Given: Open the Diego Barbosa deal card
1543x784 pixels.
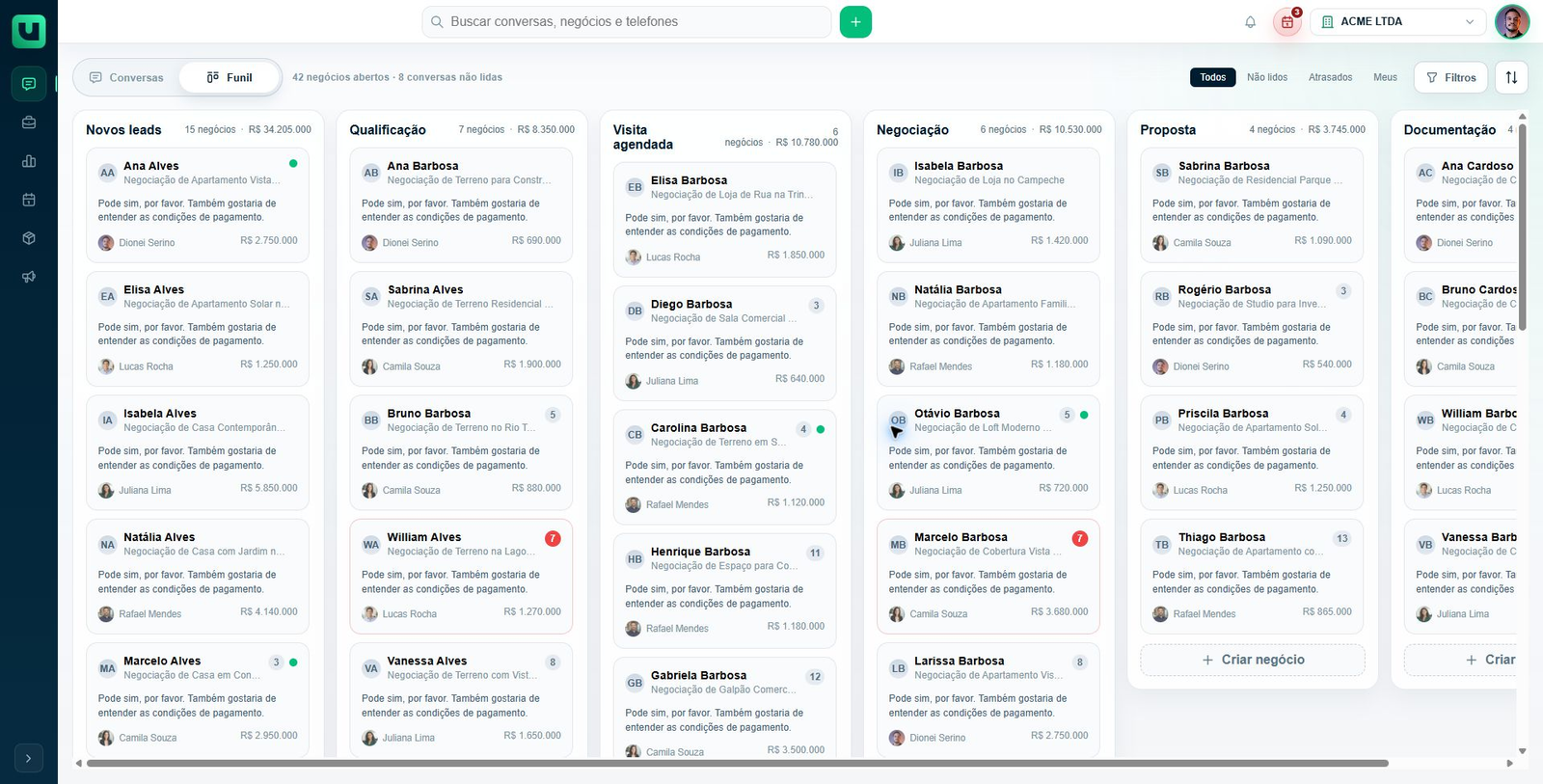Looking at the screenshot, I should click(724, 343).
